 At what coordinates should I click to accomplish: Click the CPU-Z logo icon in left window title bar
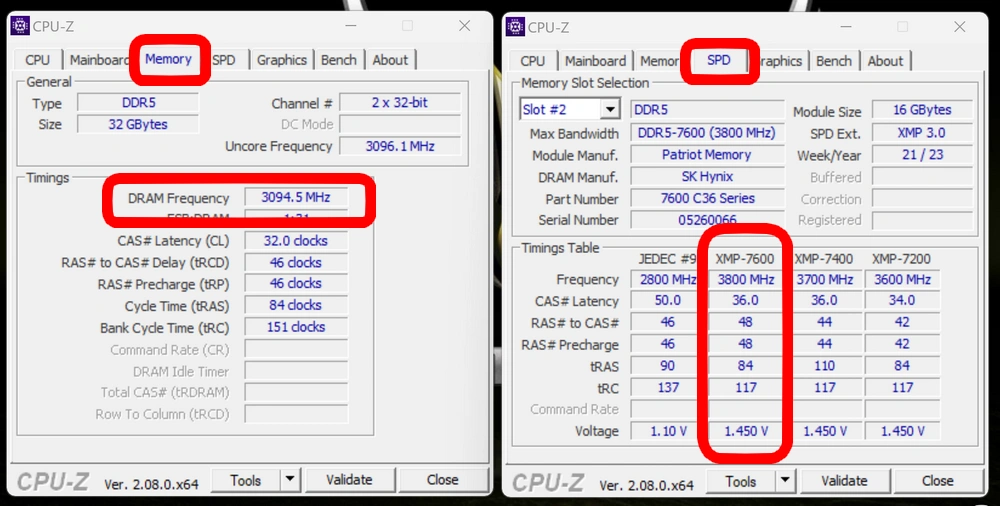pos(20,26)
